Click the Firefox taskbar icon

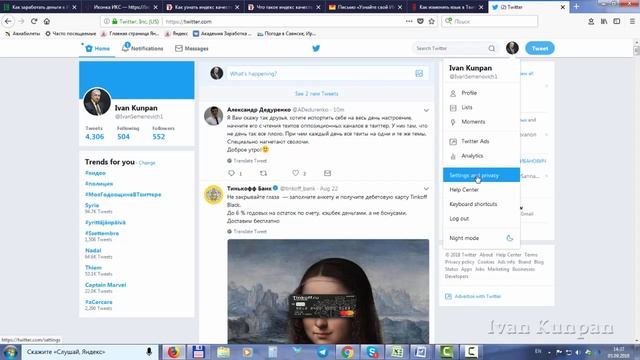pos(173,352)
